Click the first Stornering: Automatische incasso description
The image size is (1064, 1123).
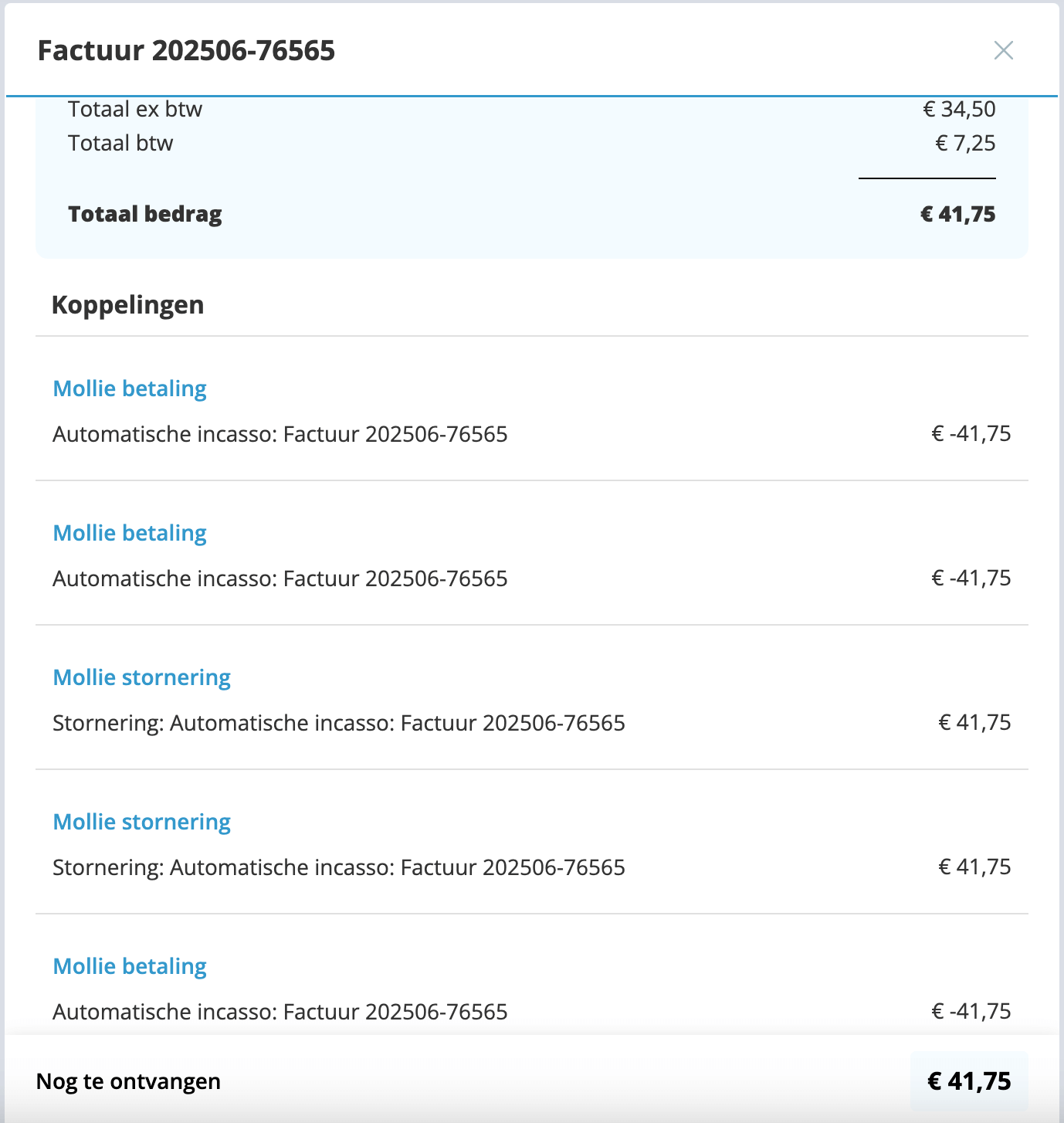click(339, 723)
